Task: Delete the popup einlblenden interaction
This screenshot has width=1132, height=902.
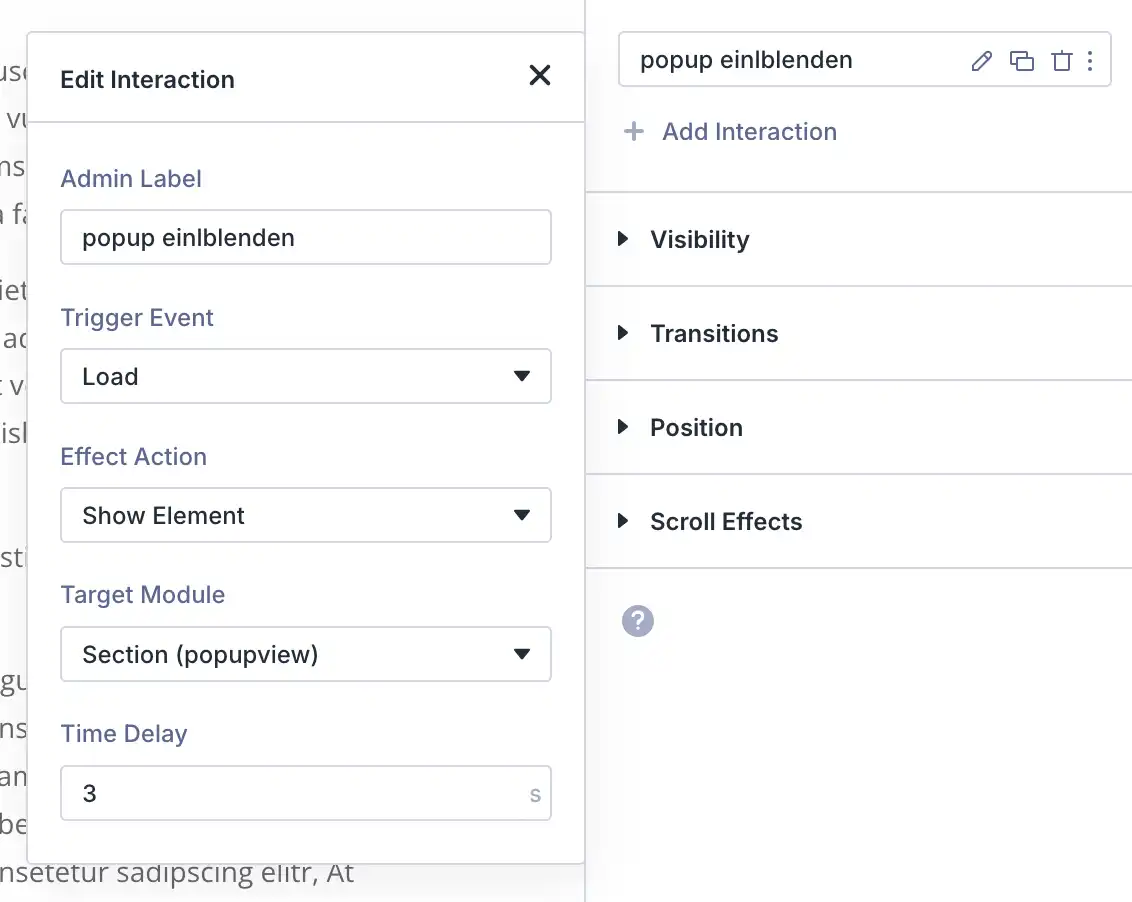Action: [x=1061, y=61]
